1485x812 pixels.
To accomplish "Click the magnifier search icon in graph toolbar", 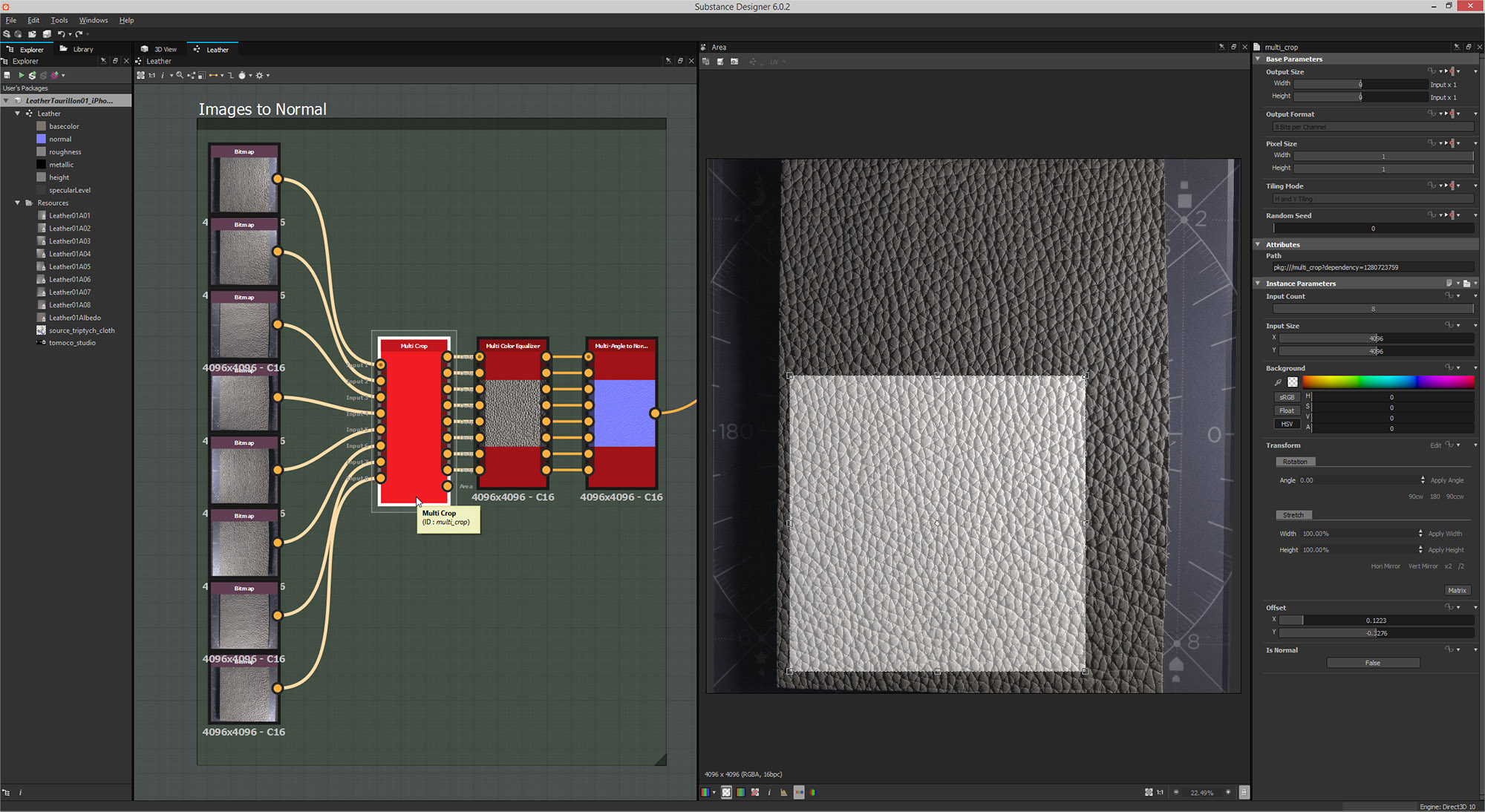I will [x=179, y=75].
